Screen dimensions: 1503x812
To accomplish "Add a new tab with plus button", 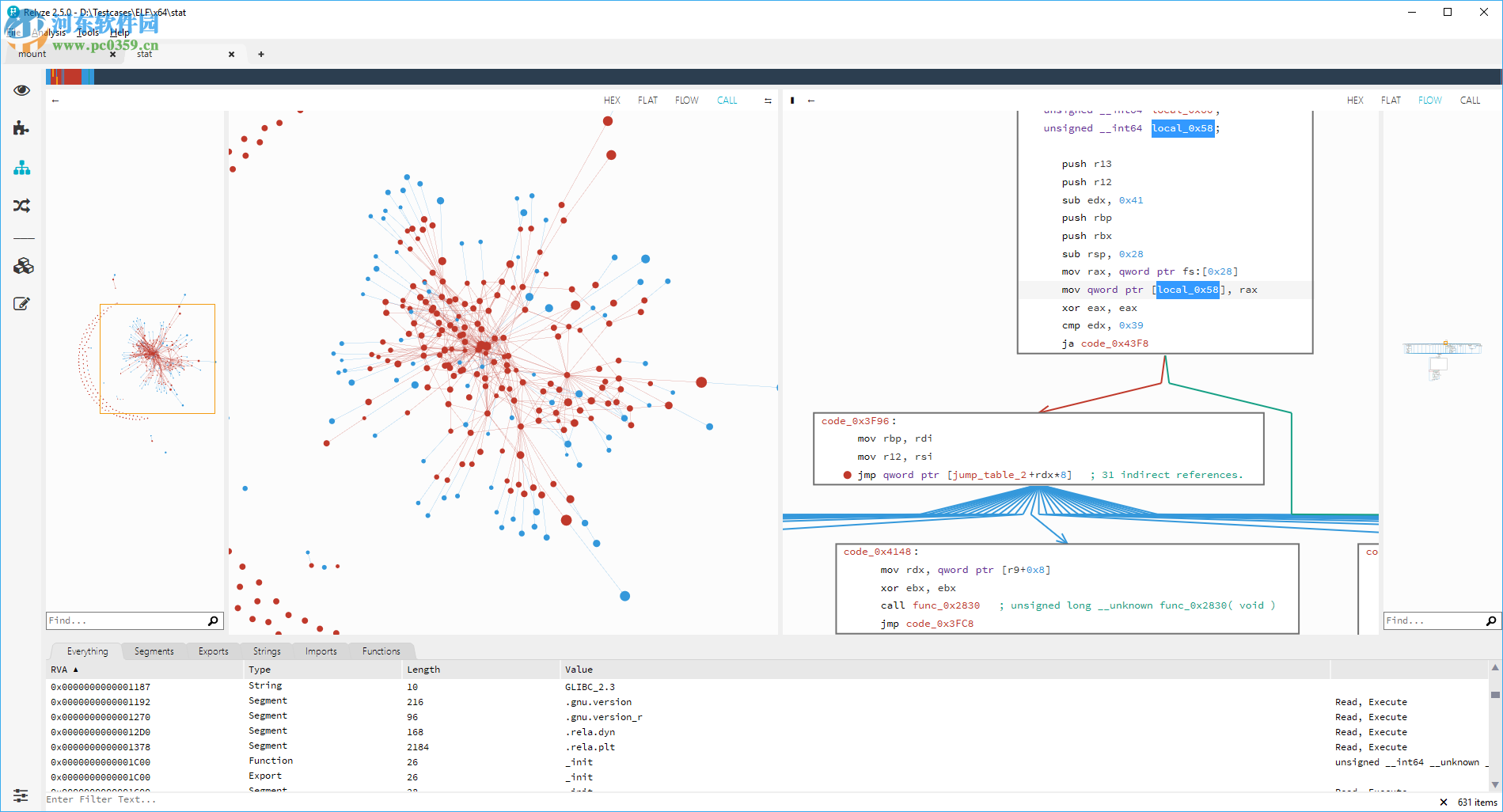I will click(x=261, y=55).
